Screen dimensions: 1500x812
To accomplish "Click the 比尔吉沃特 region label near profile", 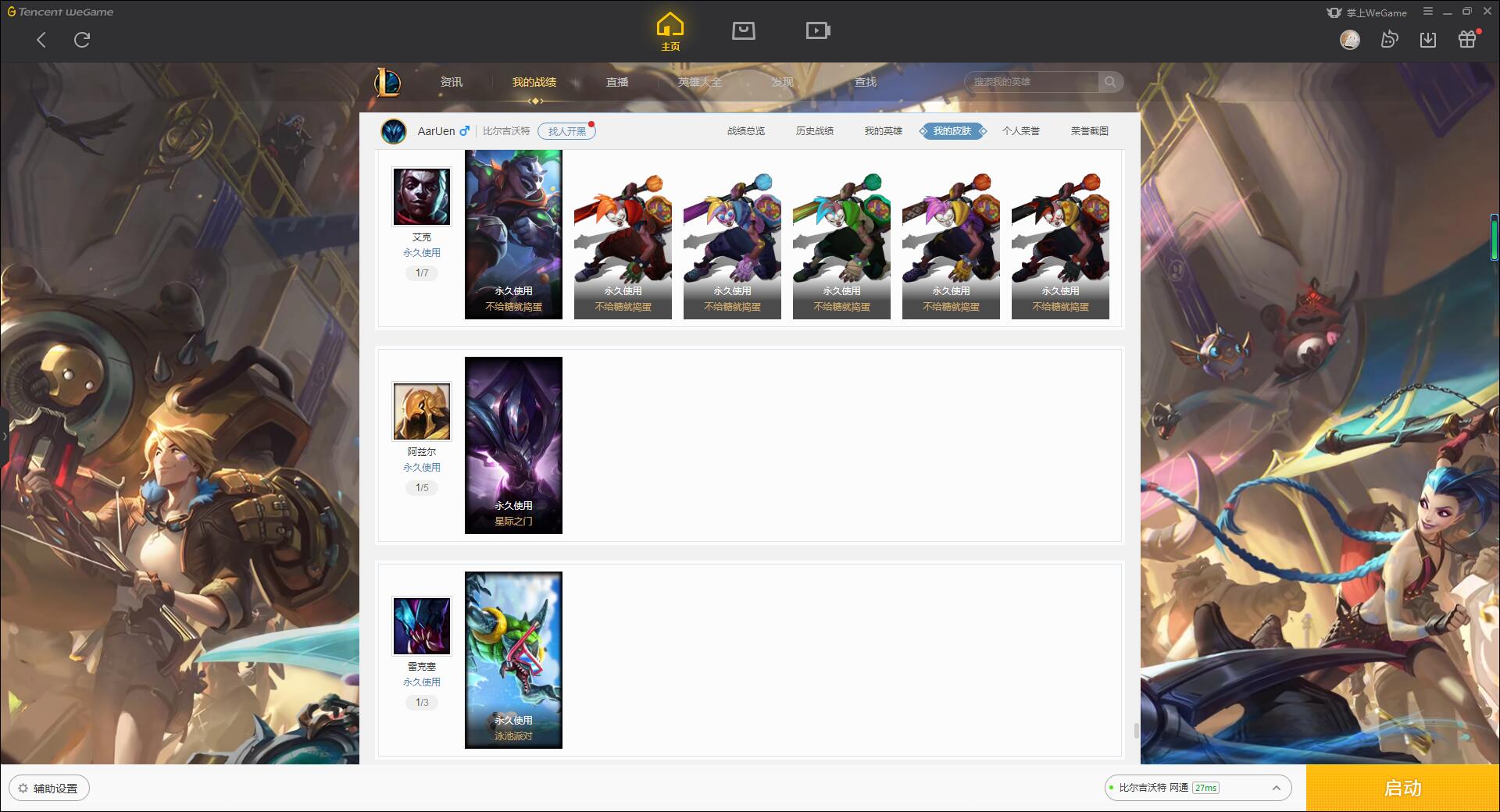I will [506, 131].
